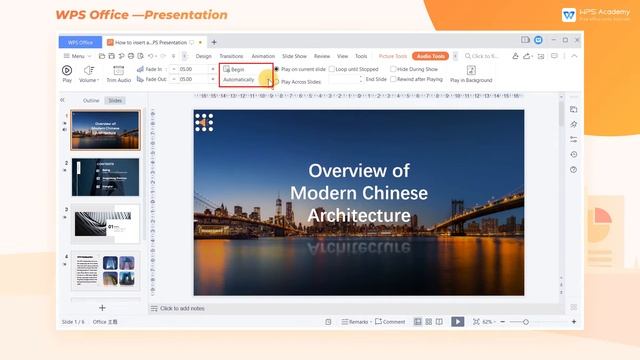
Task: Switch to Reading view icon
Action: tap(439, 322)
